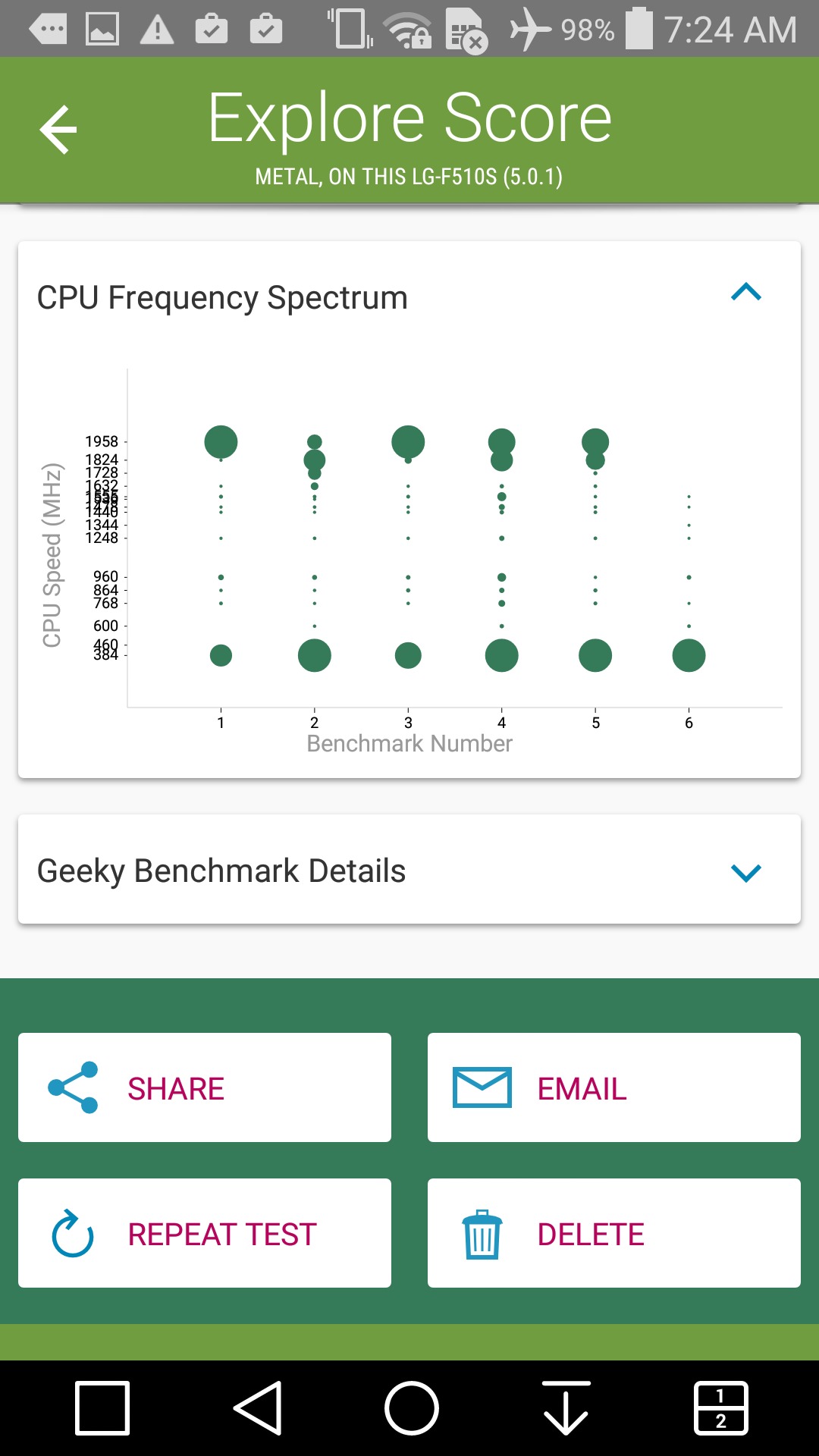Tap the dual window 1/2 button
The width and height of the screenshot is (819, 1456).
720,1408
